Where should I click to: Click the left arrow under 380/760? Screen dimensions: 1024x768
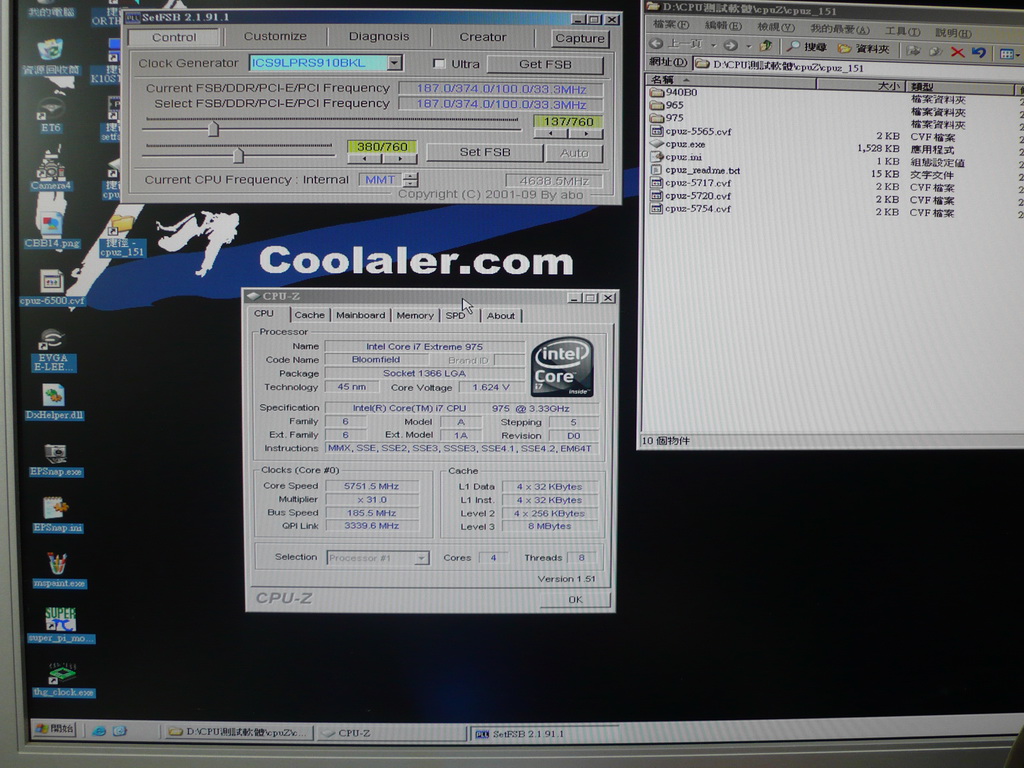point(364,159)
